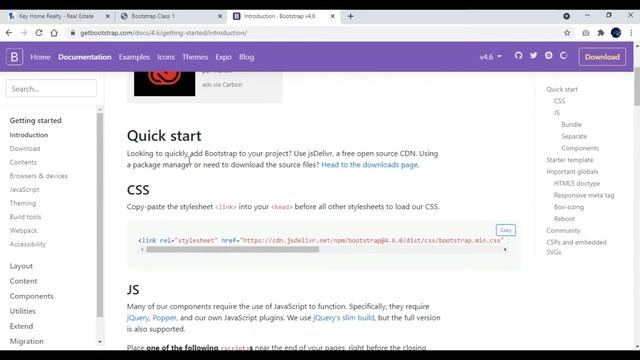Jump to Starter template in contents
Viewport: 640px width, 360px height.
click(570, 160)
